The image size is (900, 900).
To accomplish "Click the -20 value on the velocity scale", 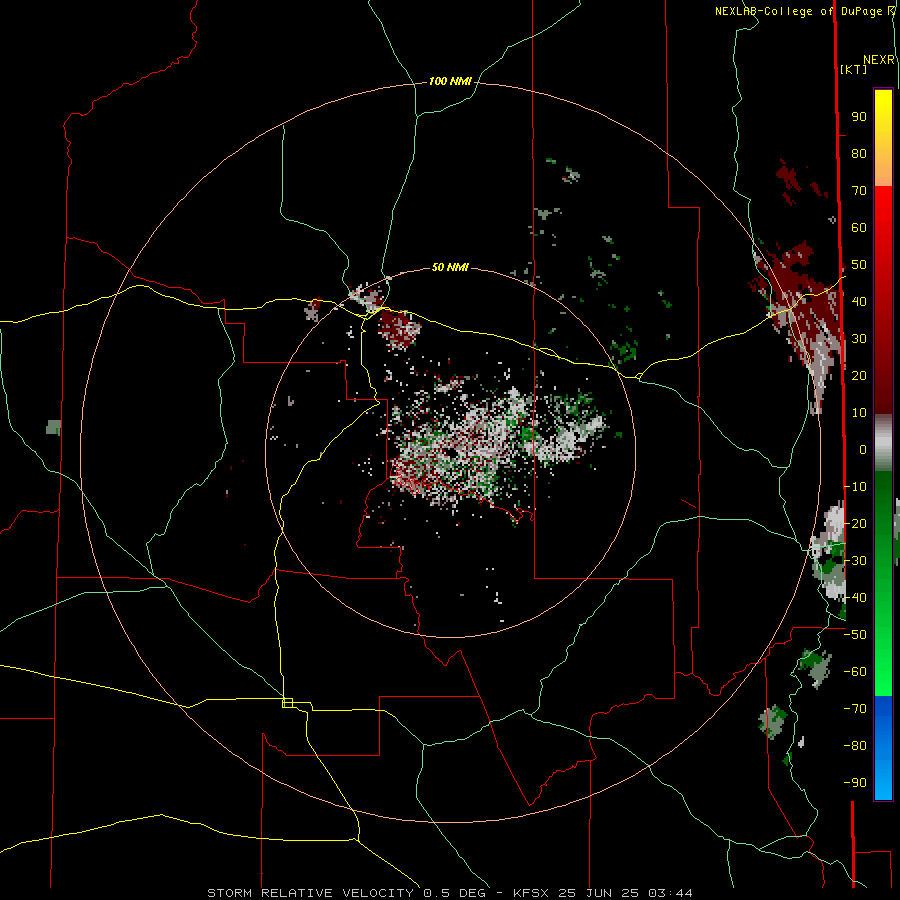I will click(855, 524).
